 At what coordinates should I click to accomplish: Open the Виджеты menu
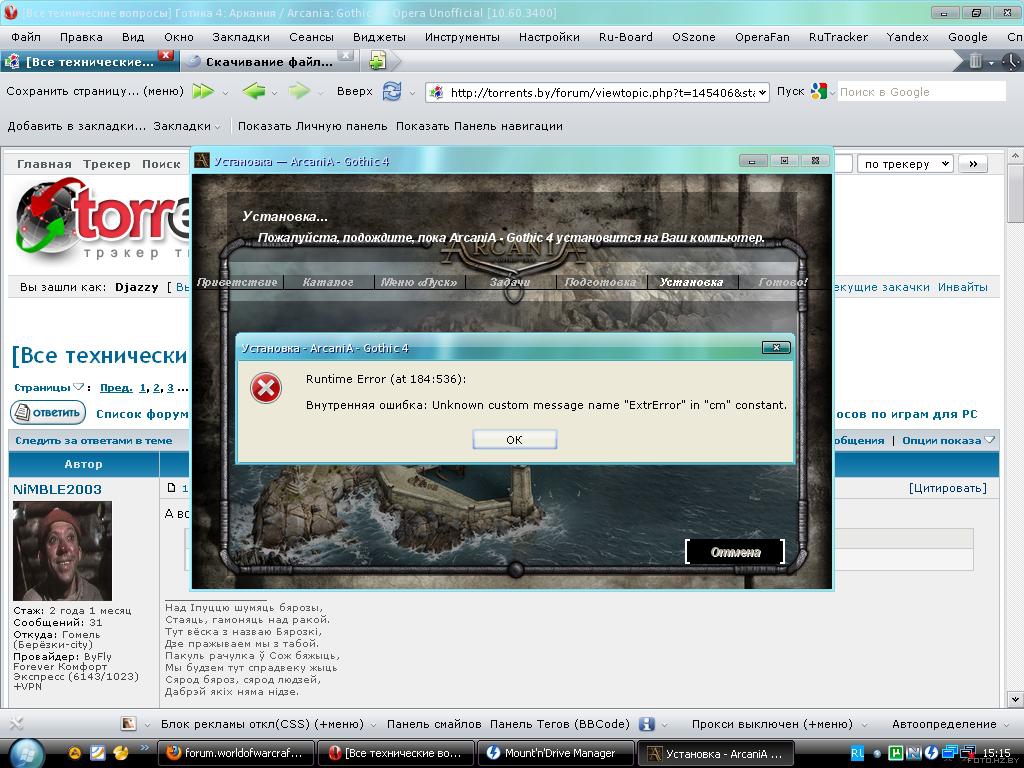click(379, 37)
